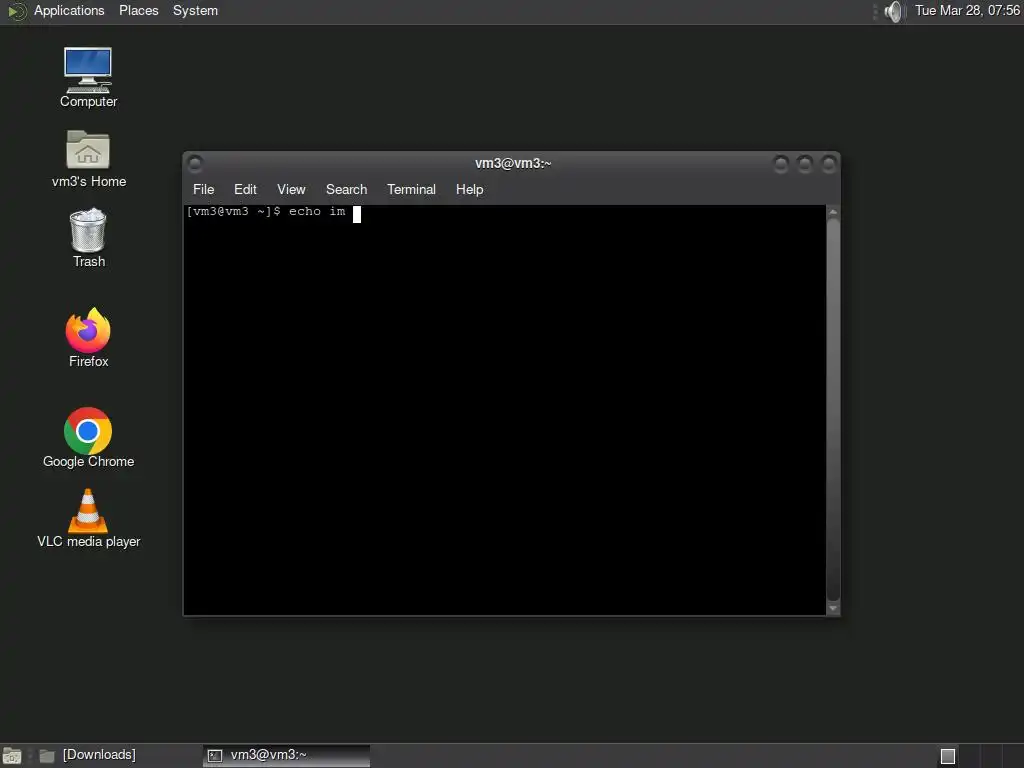1024x768 pixels.
Task: Maximize the terminal window
Action: coord(805,163)
